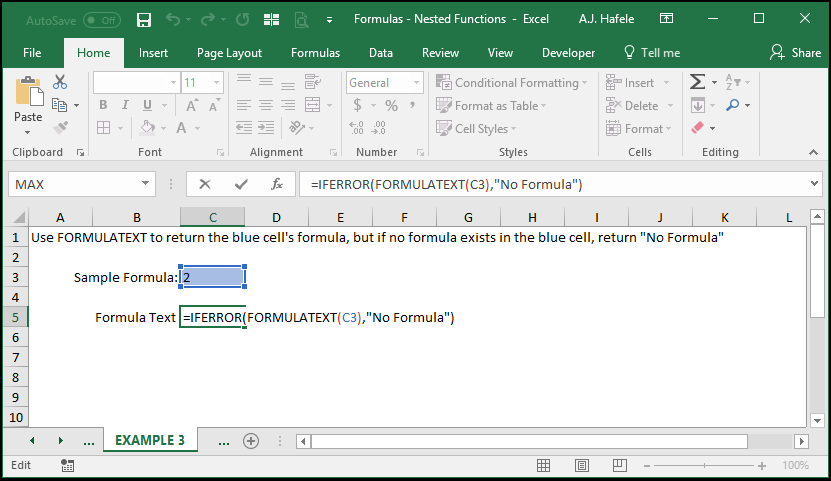
Task: Click the Cut scissors icon
Action: pyautogui.click(x=60, y=82)
